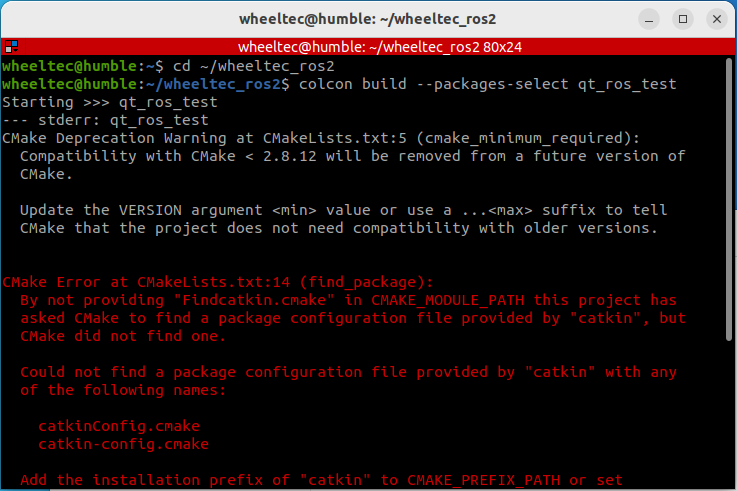The width and height of the screenshot is (737, 491).
Task: Click the CMAKE_PREFIX_PATH text
Action: tap(484, 480)
